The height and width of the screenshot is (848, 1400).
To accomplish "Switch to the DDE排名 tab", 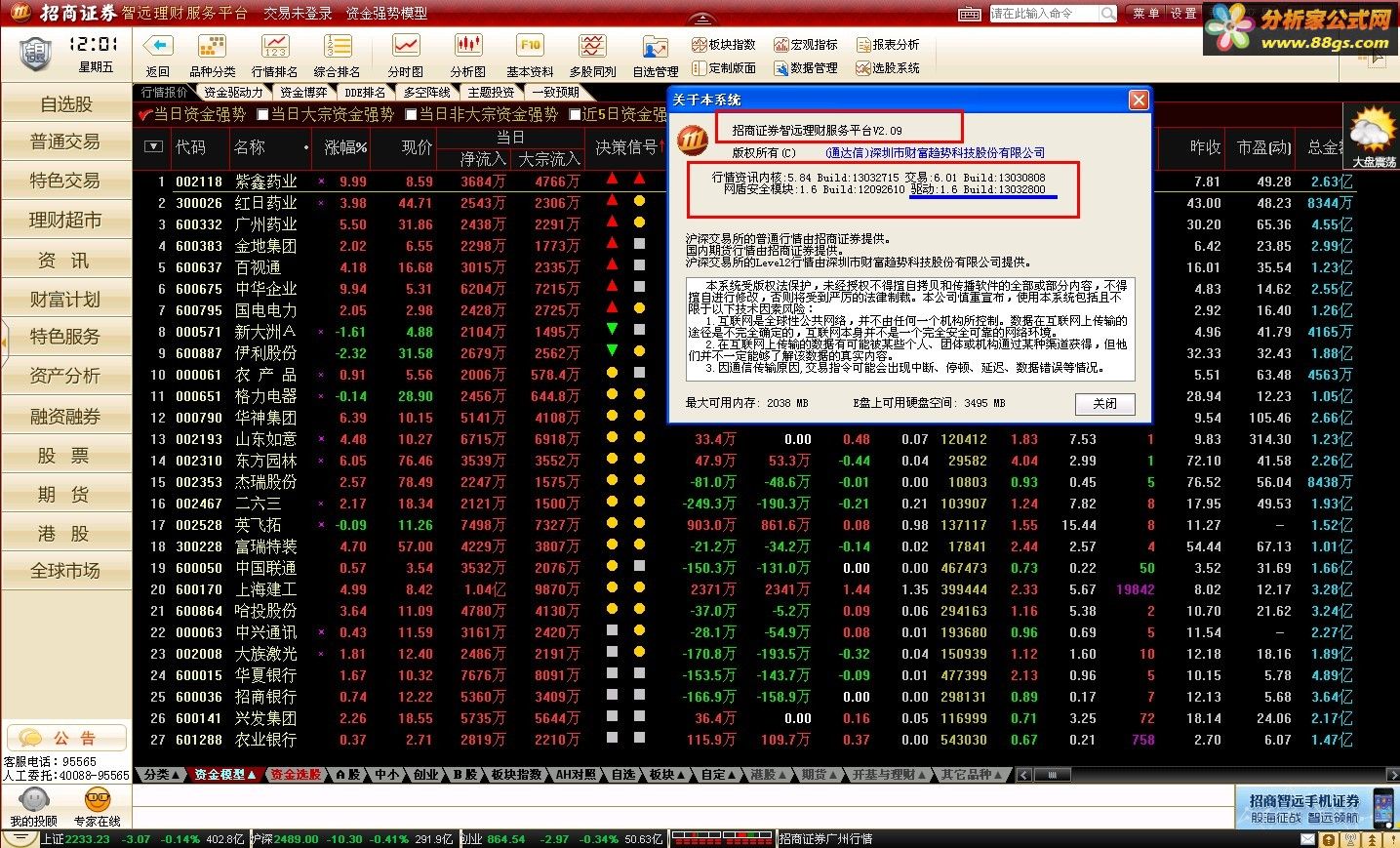I will (366, 93).
